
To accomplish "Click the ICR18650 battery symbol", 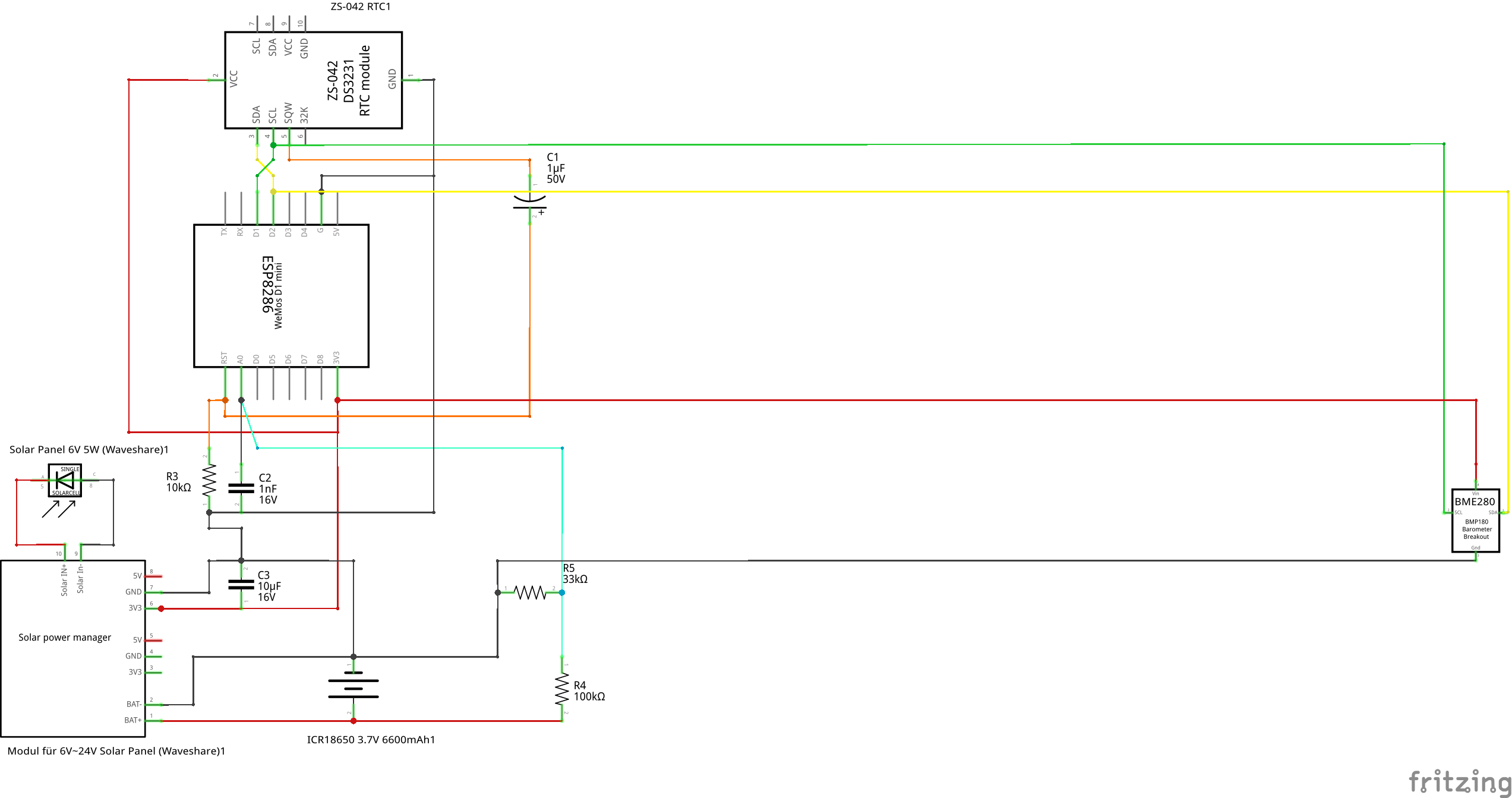I will pyautogui.click(x=353, y=689).
